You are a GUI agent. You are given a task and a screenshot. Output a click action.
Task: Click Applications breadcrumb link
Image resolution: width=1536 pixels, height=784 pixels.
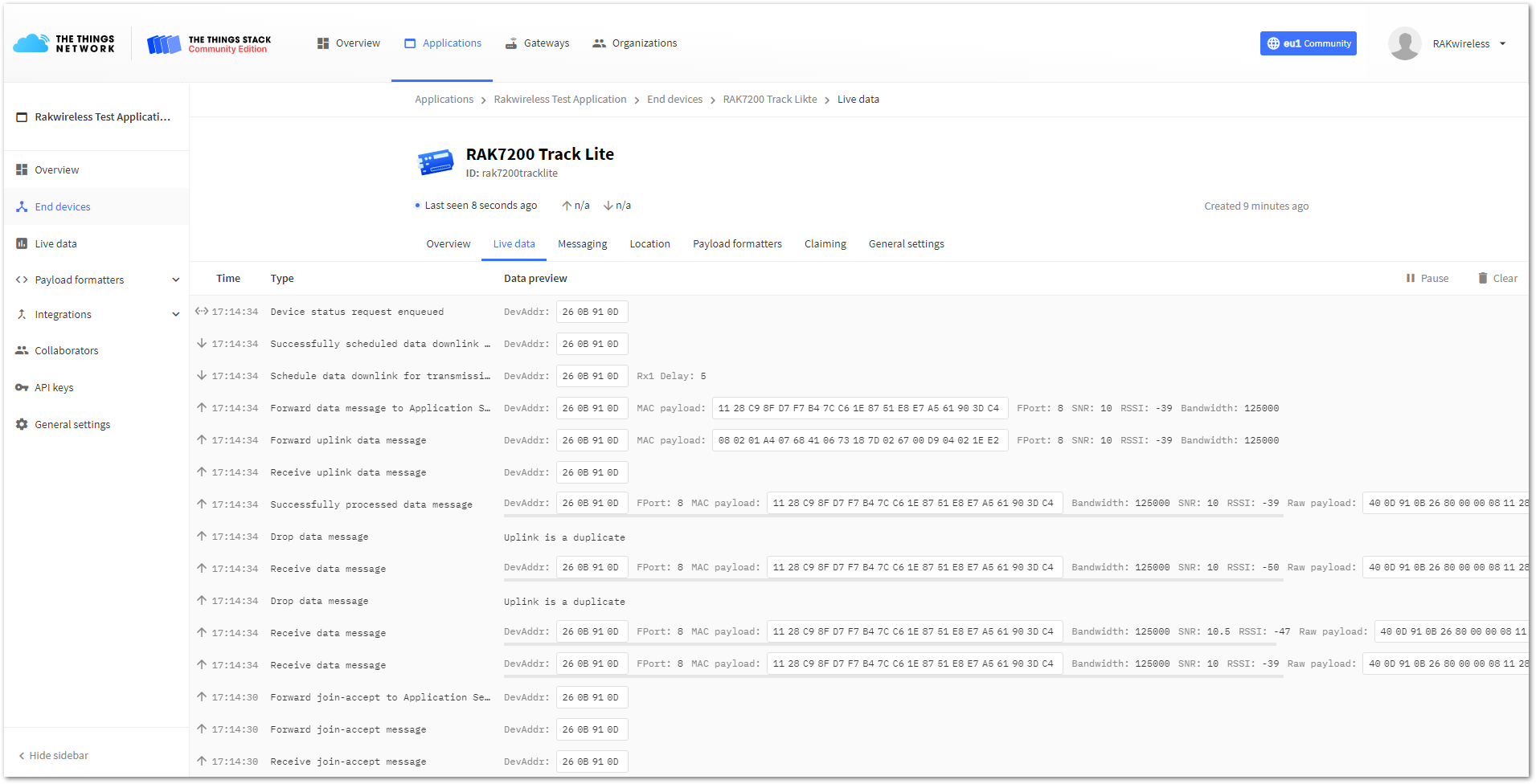444,100
